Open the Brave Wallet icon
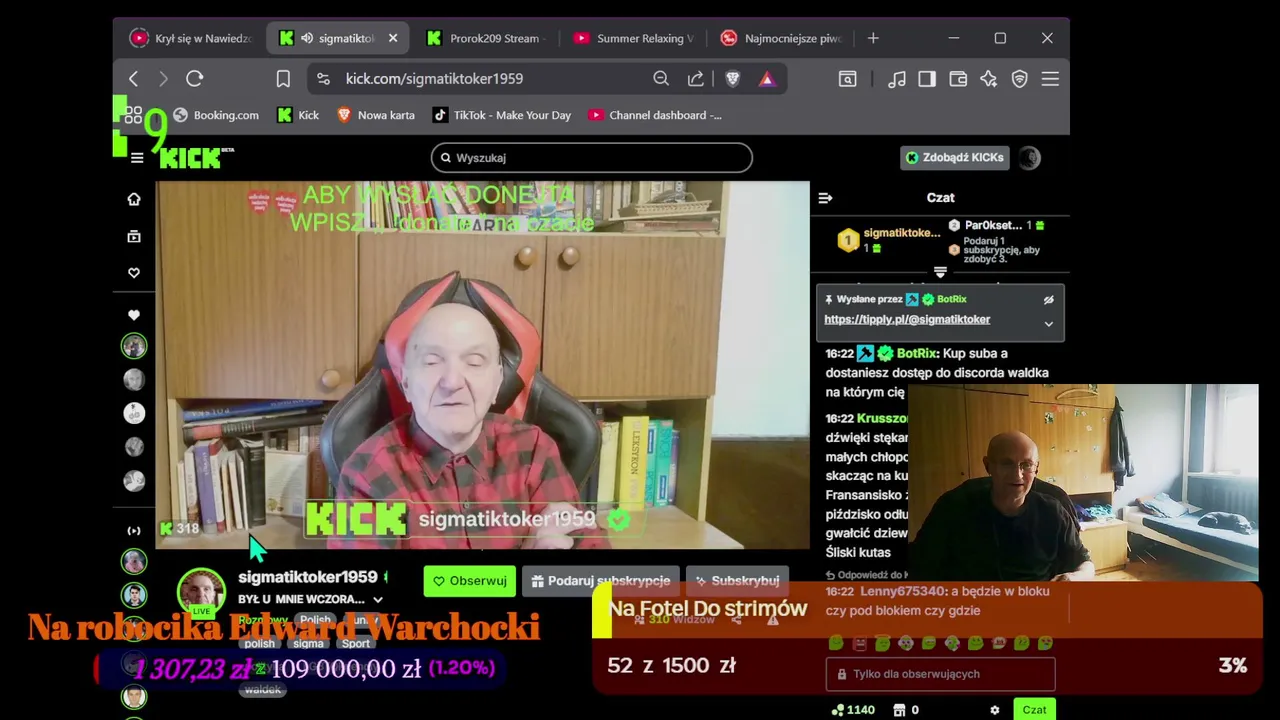Screen dimensions: 1280x720 pyautogui.click(x=958, y=78)
